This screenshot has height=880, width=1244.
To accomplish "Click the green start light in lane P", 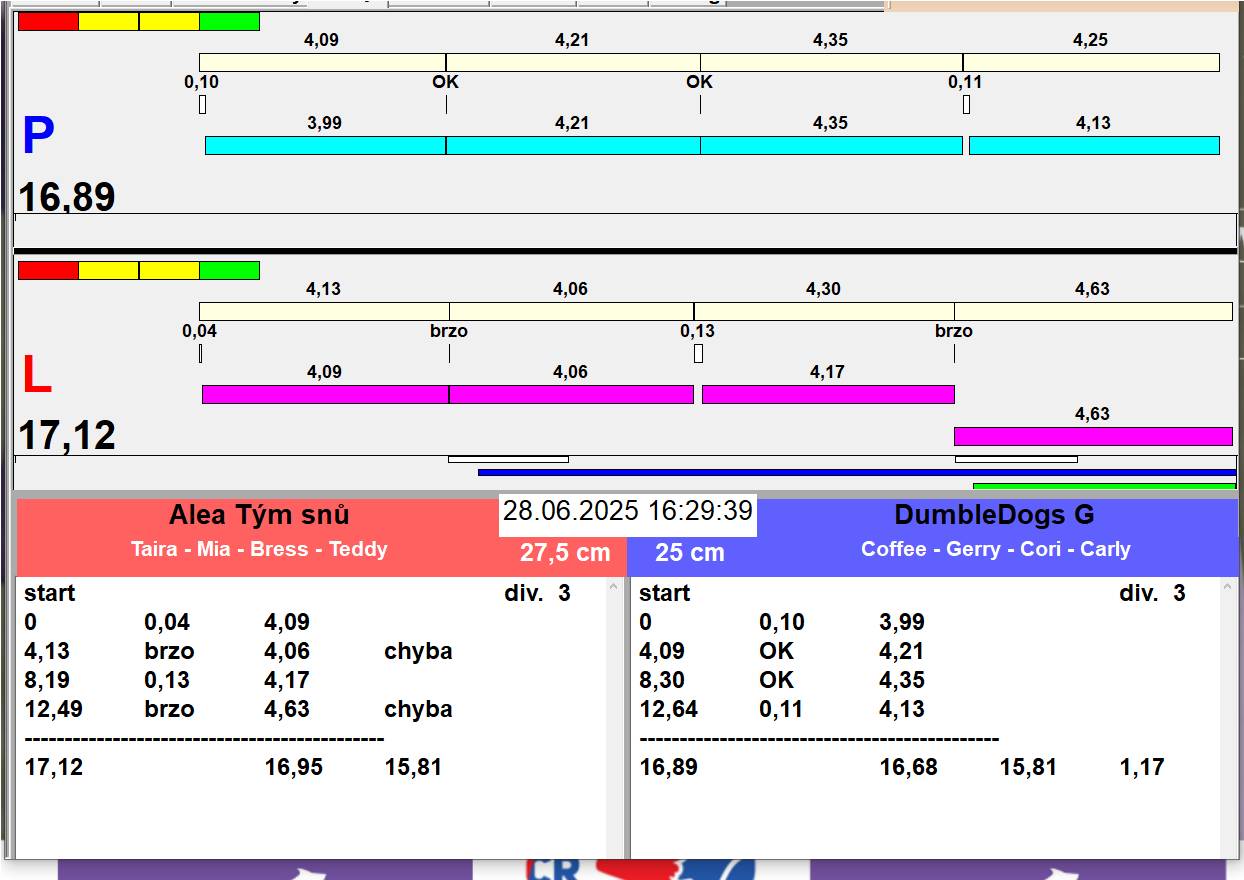I will point(229,21).
